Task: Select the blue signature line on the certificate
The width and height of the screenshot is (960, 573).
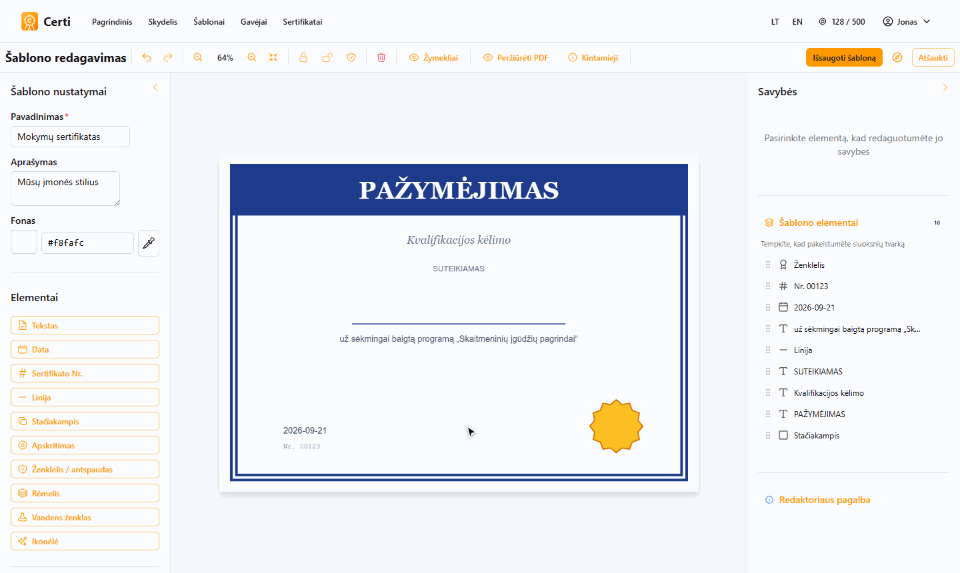Action: tap(459, 323)
